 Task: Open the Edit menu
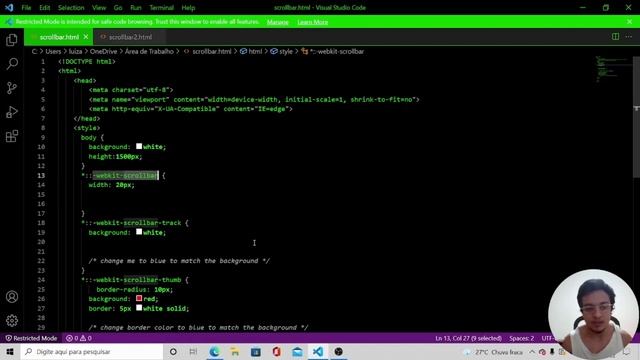pyautogui.click(x=44, y=8)
